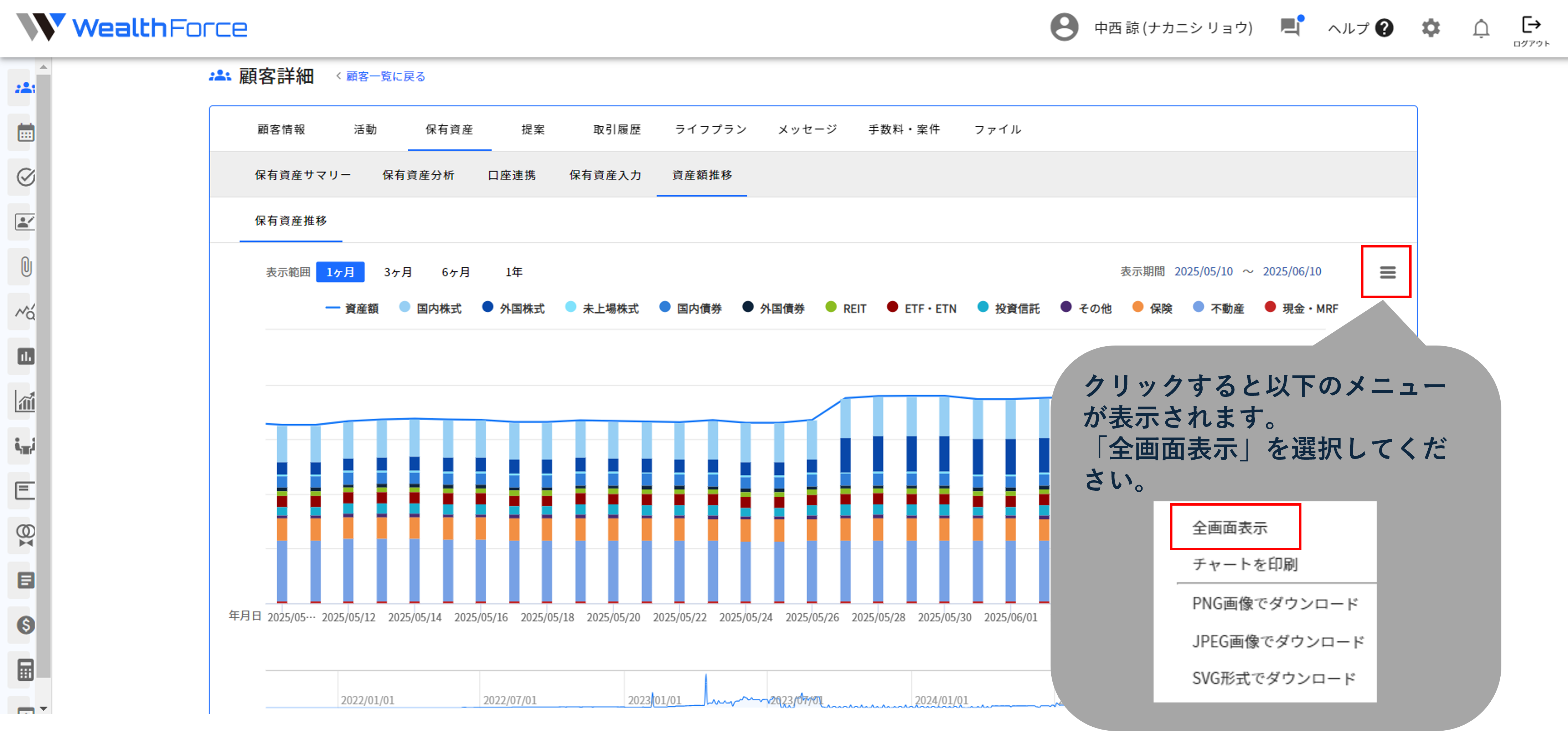Open the 口座連携 sub-tab
1568x731 pixels.
[512, 175]
